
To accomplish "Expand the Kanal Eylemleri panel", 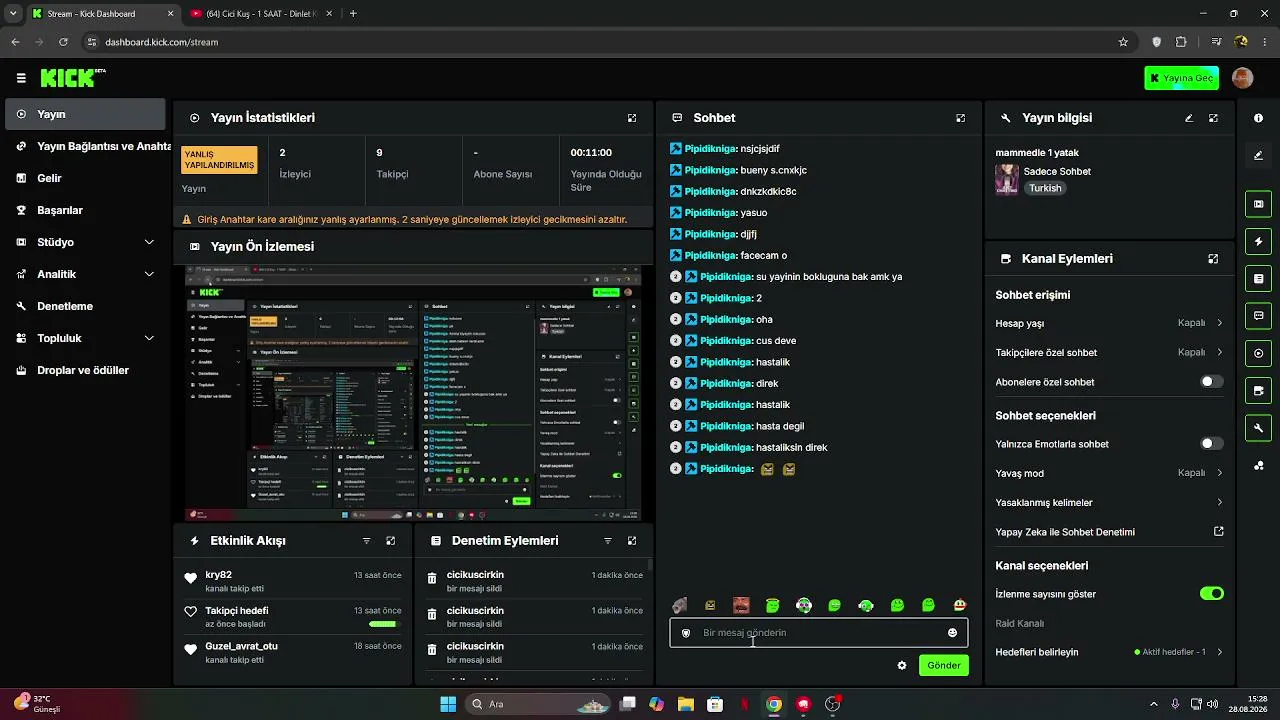I will (x=1213, y=259).
